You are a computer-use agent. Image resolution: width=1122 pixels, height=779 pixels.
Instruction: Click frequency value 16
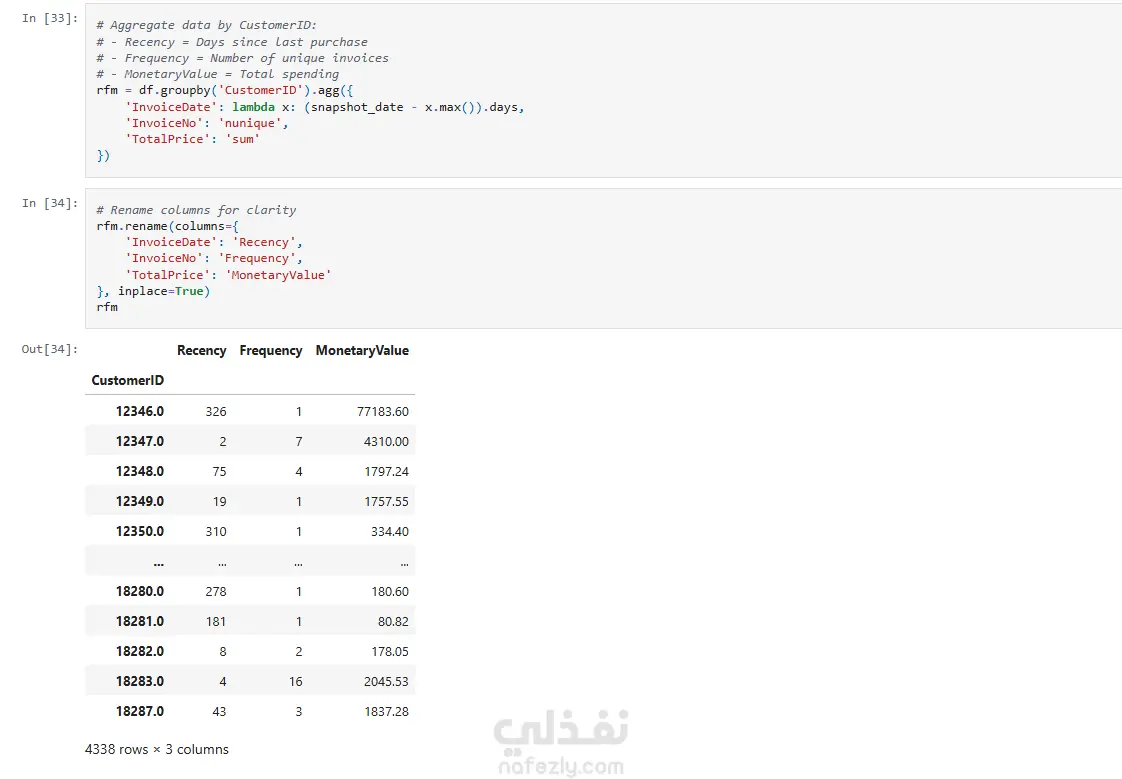coord(296,682)
